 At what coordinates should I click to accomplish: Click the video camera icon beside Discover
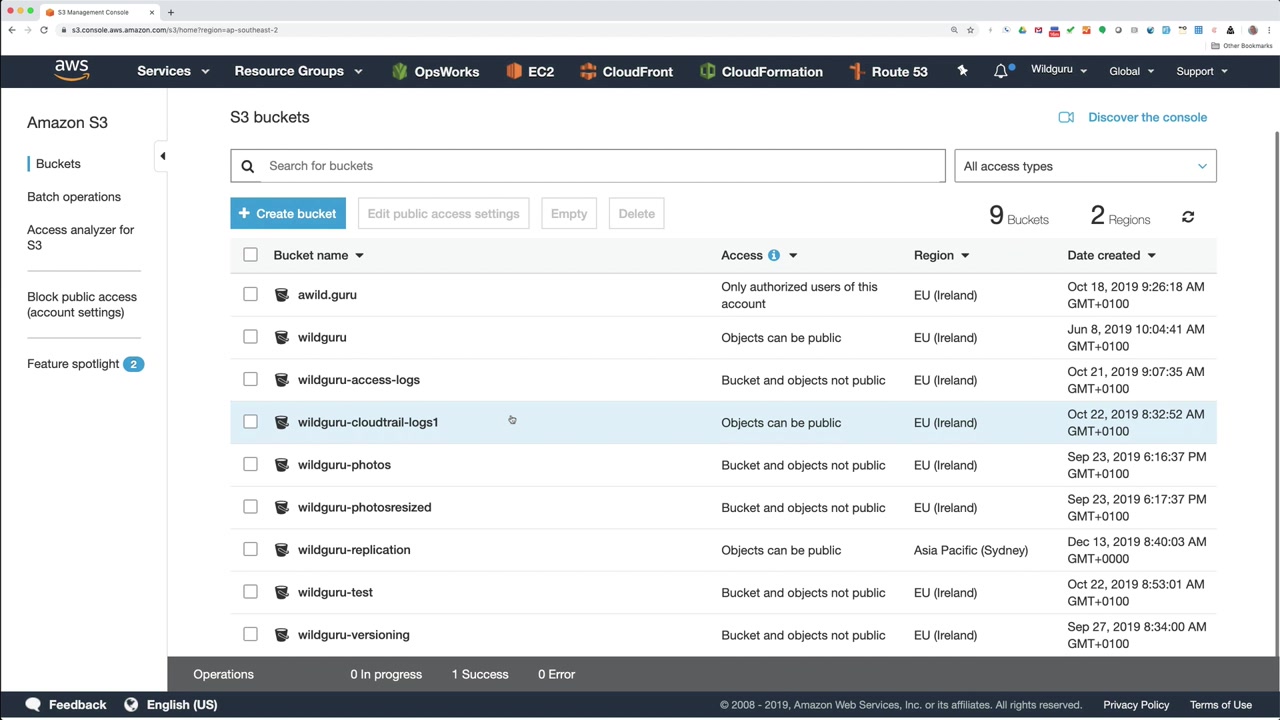pos(1066,117)
